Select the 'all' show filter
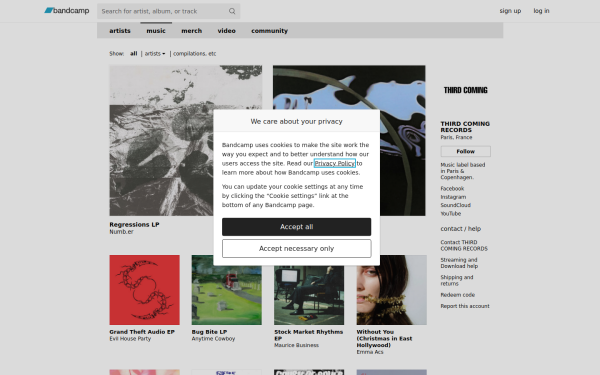 pyautogui.click(x=134, y=54)
